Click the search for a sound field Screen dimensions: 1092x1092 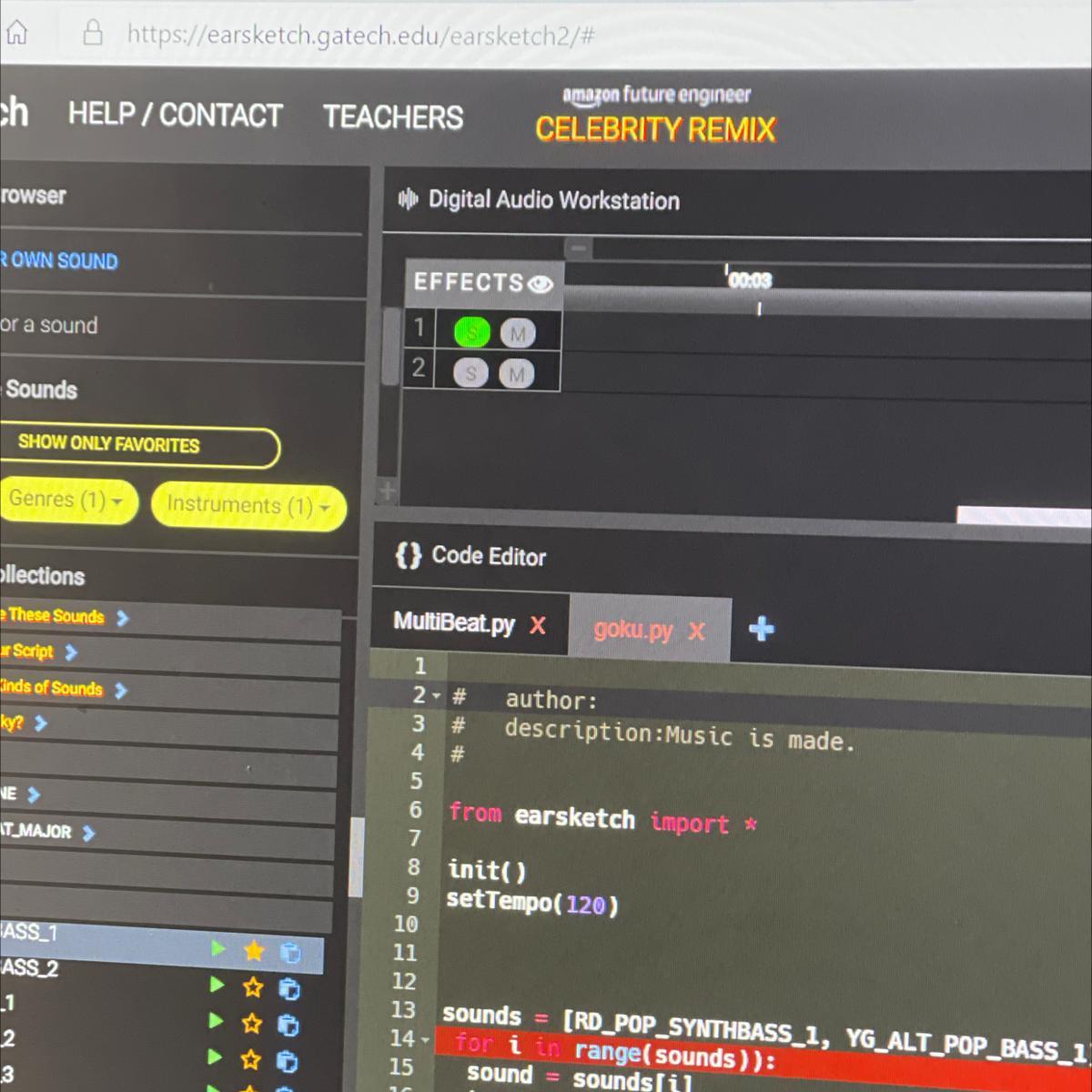pos(180,326)
